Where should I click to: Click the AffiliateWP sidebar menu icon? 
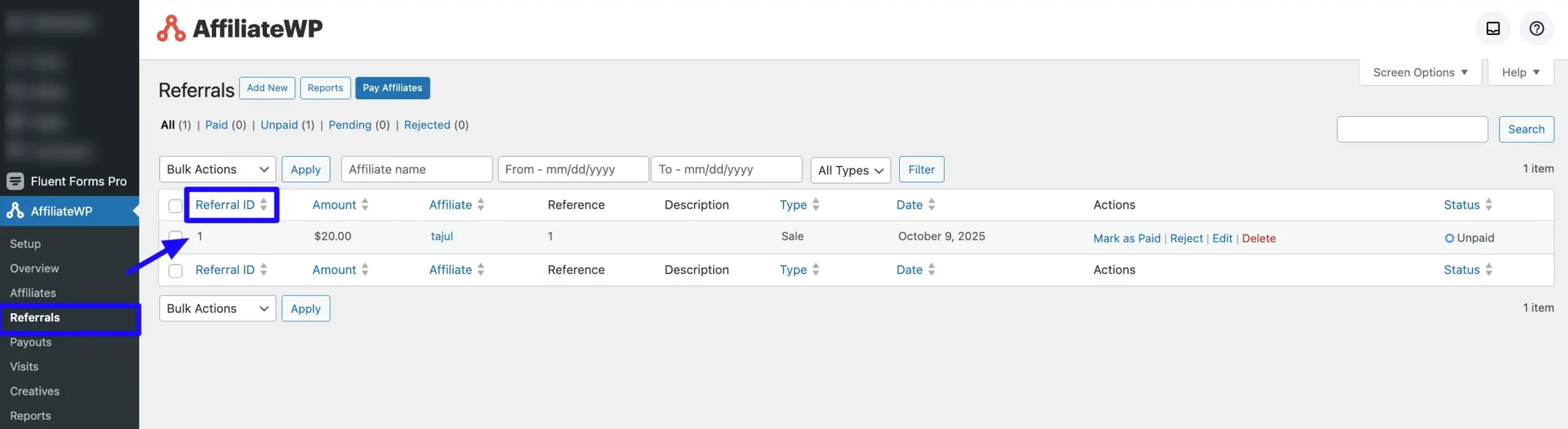tap(15, 211)
